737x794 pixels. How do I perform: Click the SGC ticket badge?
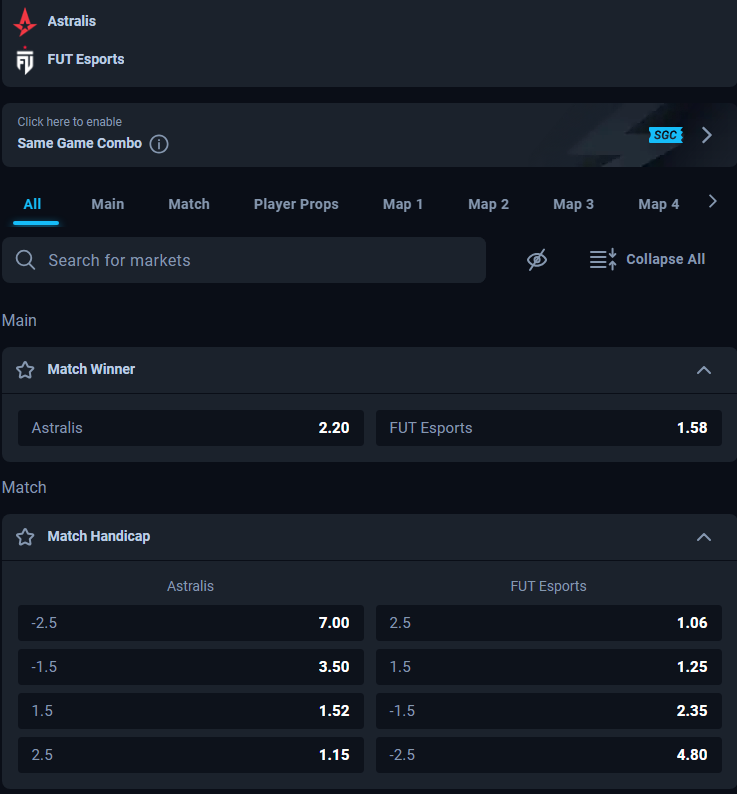click(666, 135)
